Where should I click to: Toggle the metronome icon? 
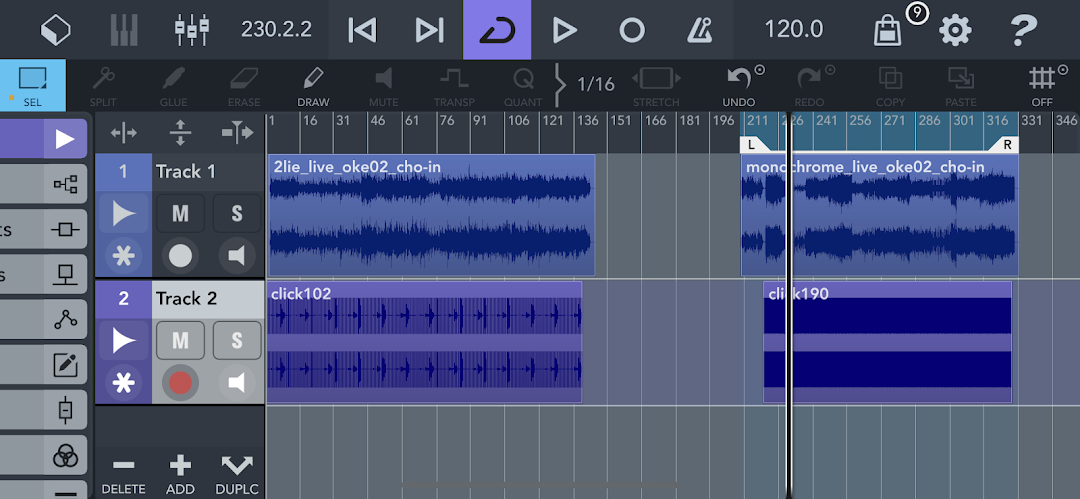[x=700, y=30]
